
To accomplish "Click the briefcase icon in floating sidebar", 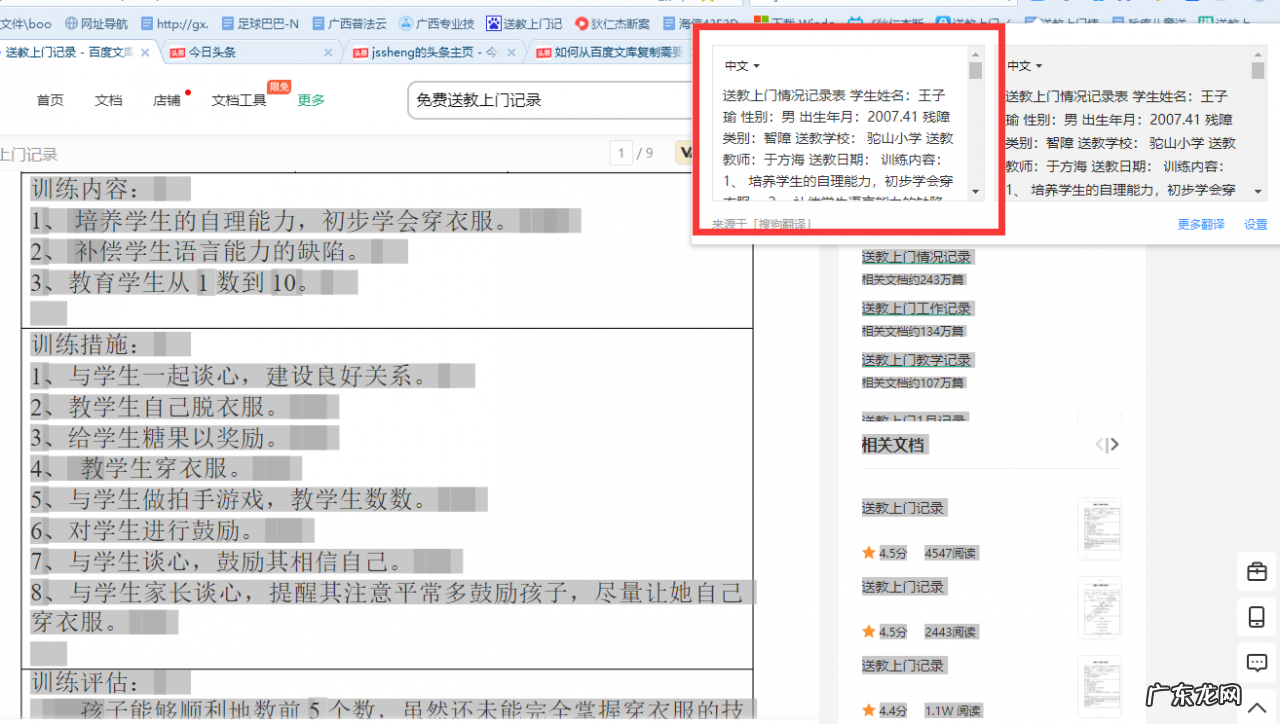I will pyautogui.click(x=1257, y=572).
